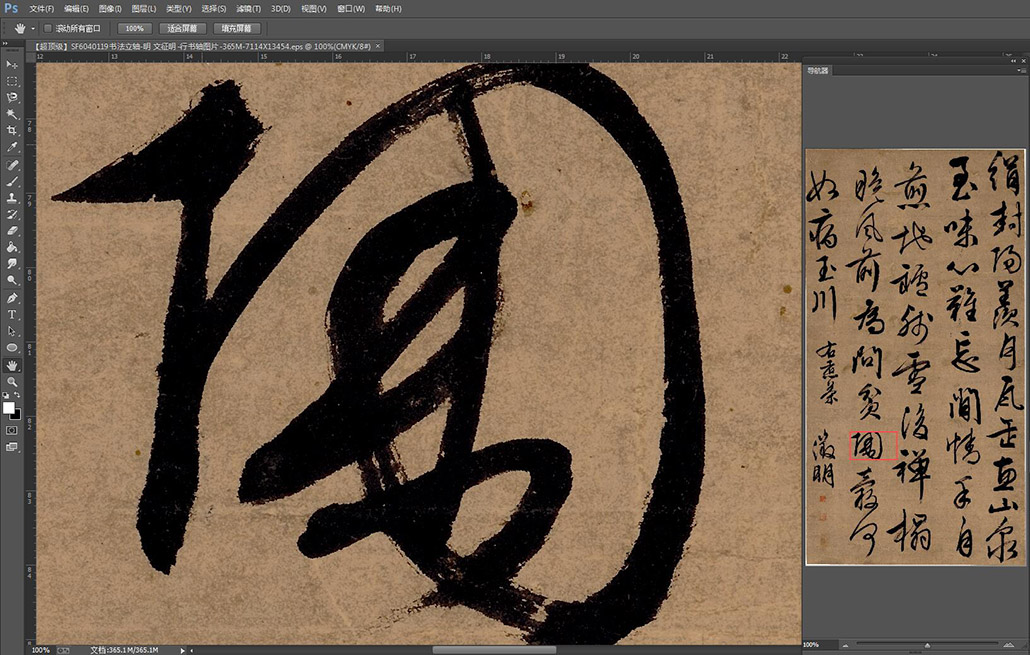Open the 视图(V) menu
Screen dimensions: 1030x655
(313, 9)
